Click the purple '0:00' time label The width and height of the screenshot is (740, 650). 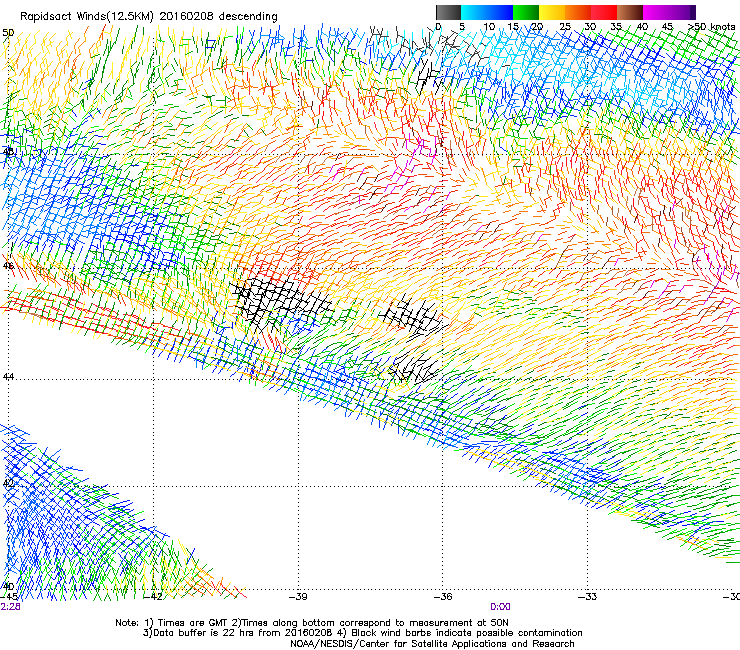500,607
